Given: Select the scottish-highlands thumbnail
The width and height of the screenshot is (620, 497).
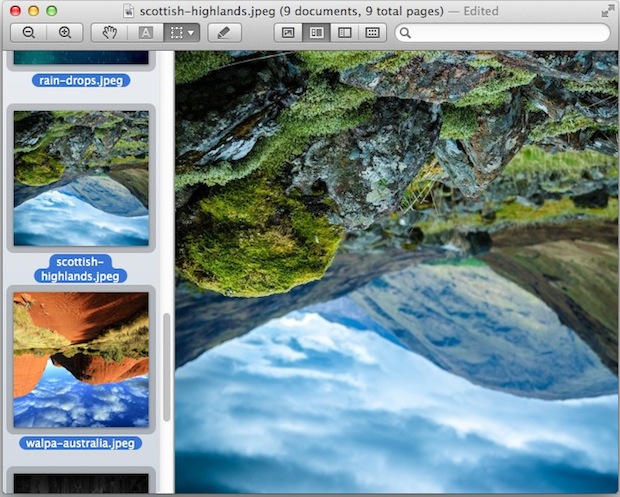Looking at the screenshot, I should pyautogui.click(x=81, y=178).
